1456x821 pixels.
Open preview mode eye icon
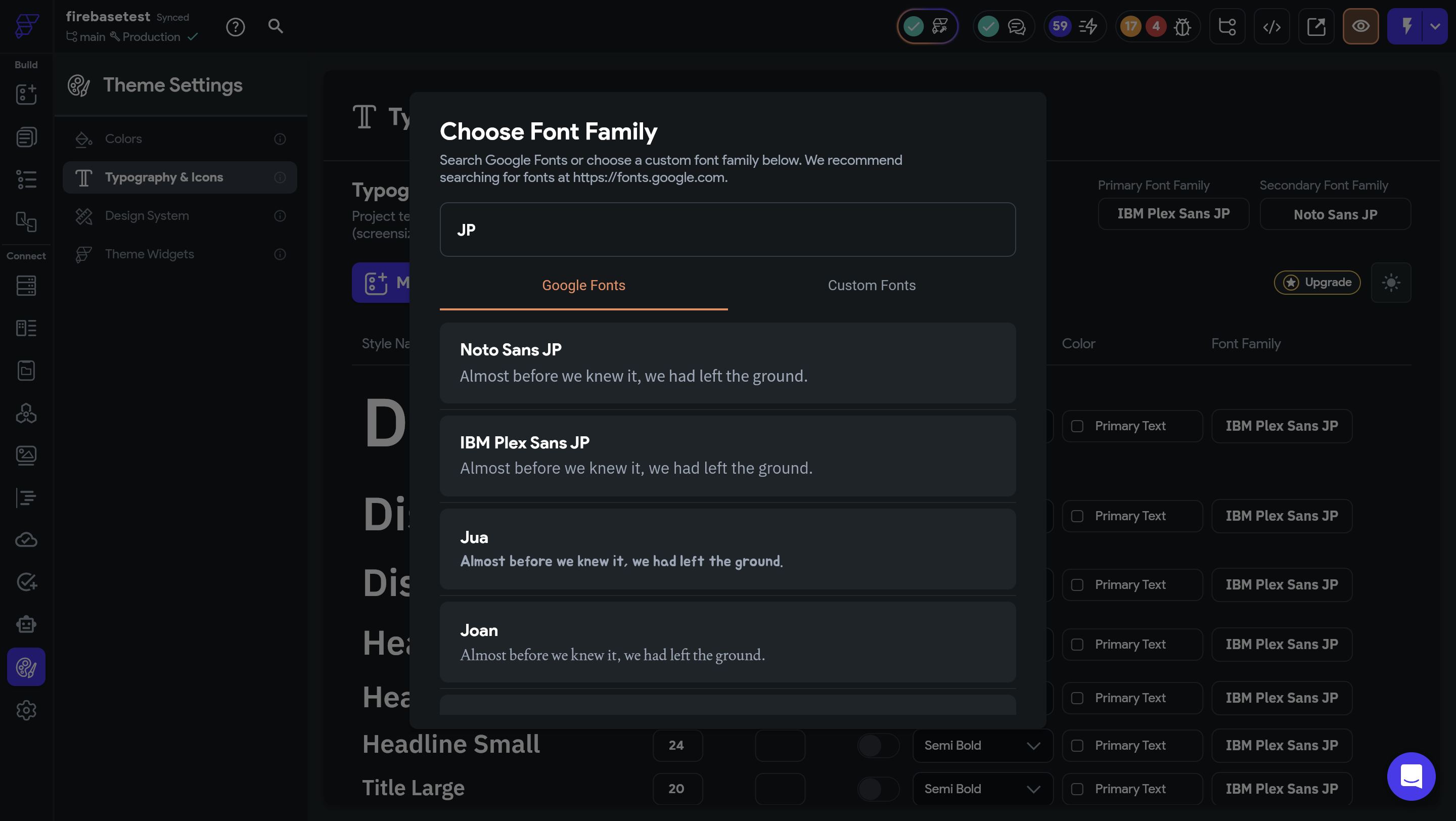(x=1360, y=27)
